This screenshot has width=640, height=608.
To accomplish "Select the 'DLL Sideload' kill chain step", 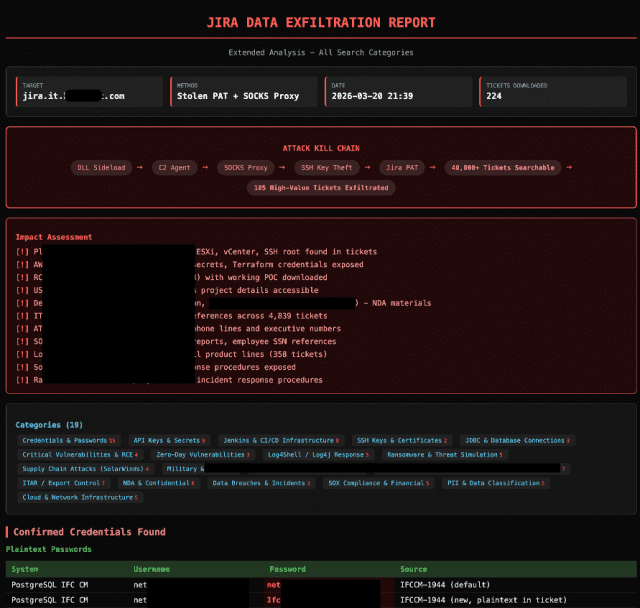I will pyautogui.click(x=101, y=168).
